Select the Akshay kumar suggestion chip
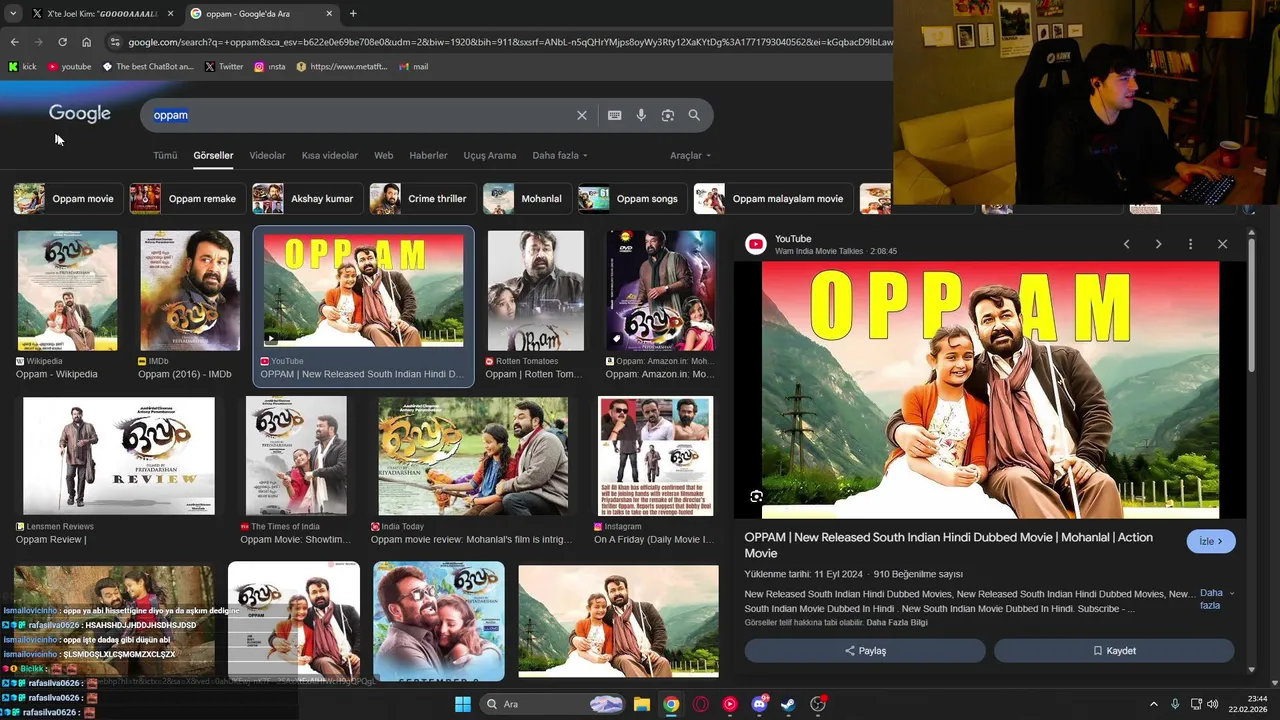1280x720 pixels. pos(307,199)
